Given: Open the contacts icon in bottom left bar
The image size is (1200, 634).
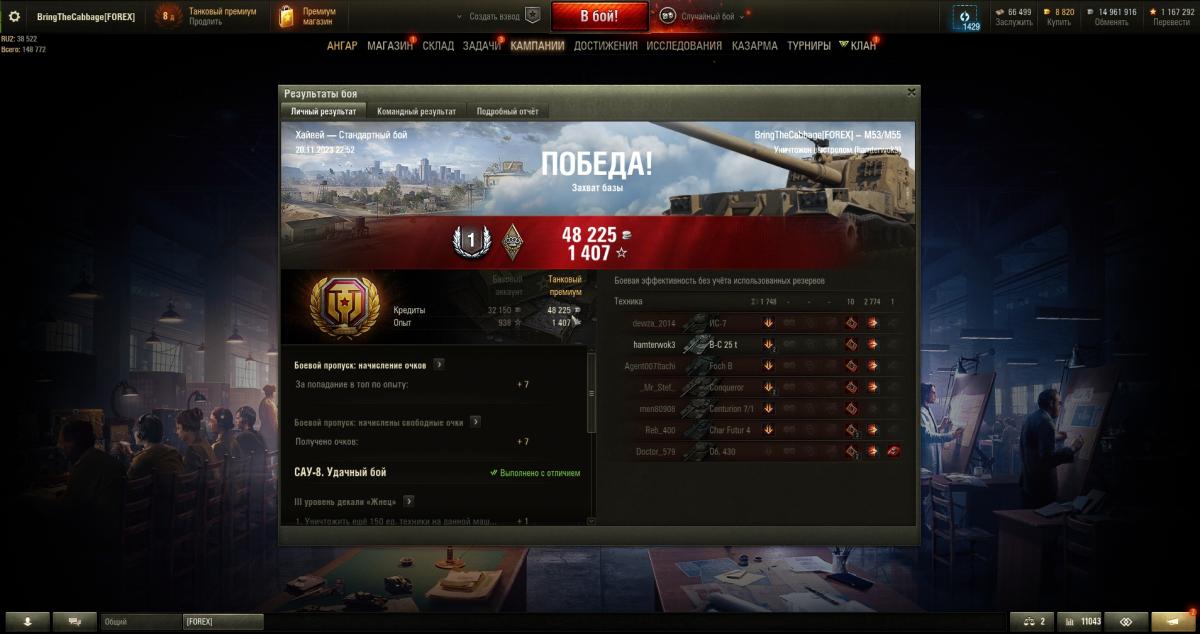Looking at the screenshot, I should pyautogui.click(x=75, y=621).
